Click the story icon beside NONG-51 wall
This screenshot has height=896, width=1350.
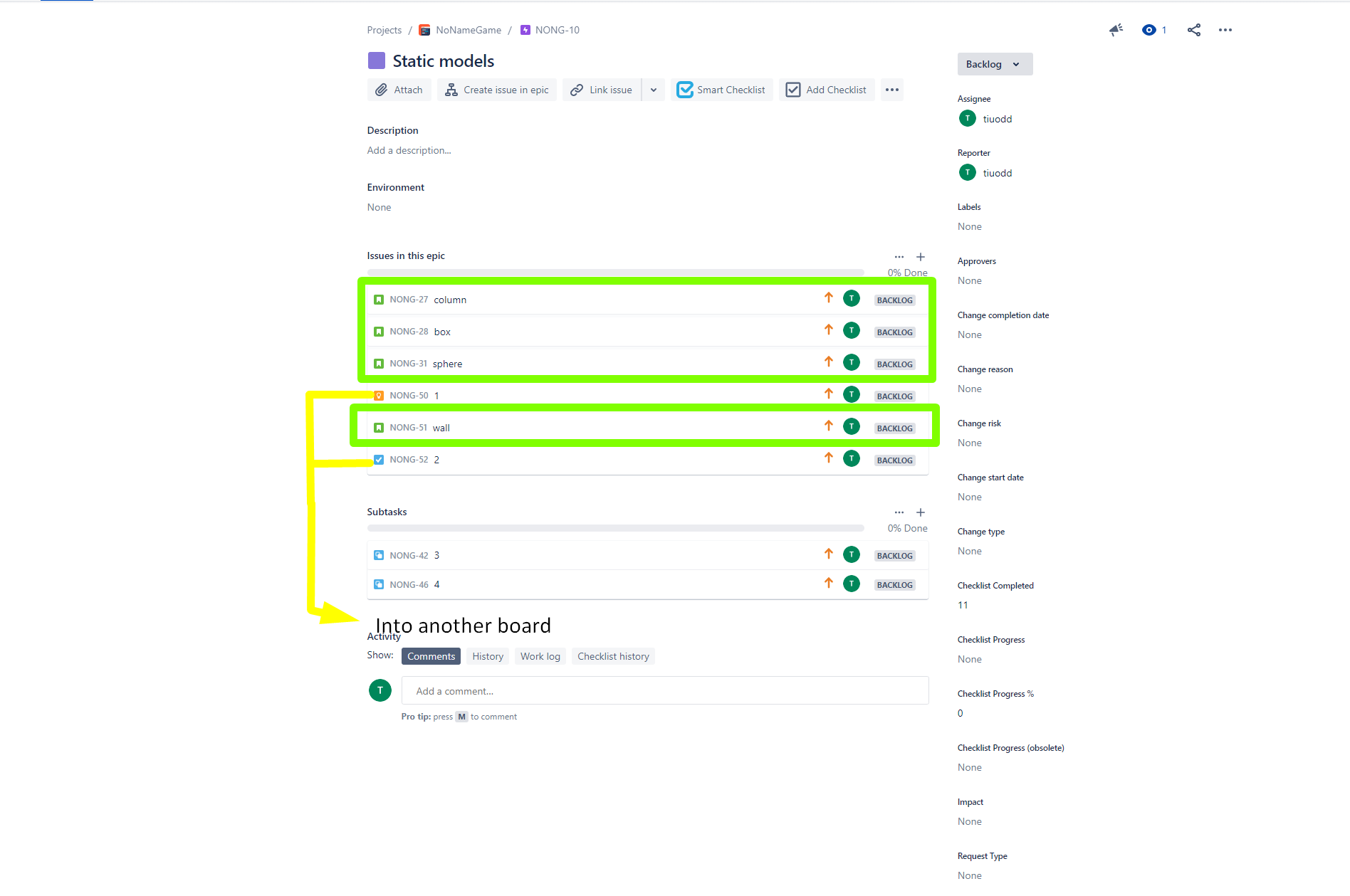point(379,427)
